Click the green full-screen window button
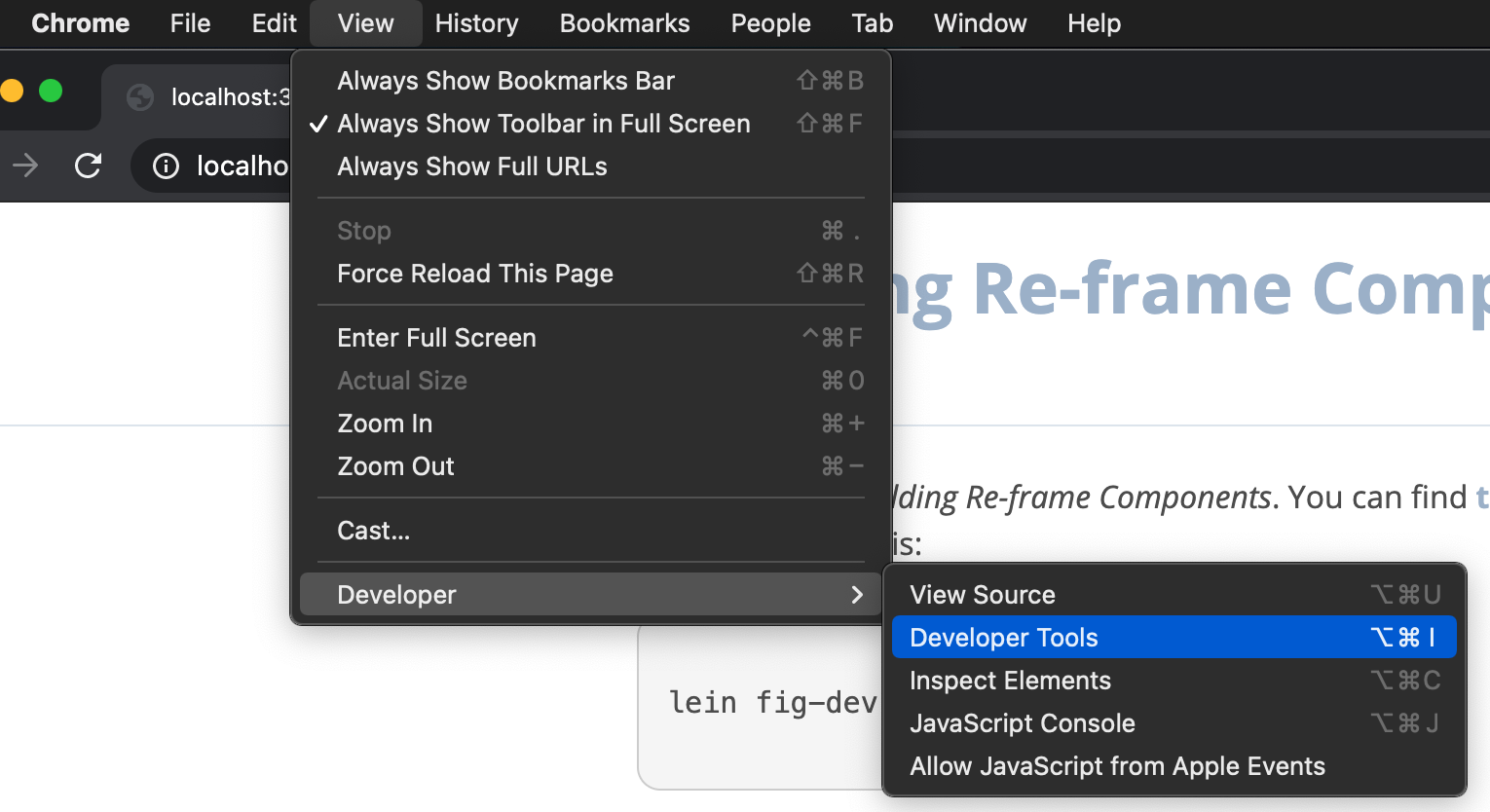1490x812 pixels. coord(51,92)
